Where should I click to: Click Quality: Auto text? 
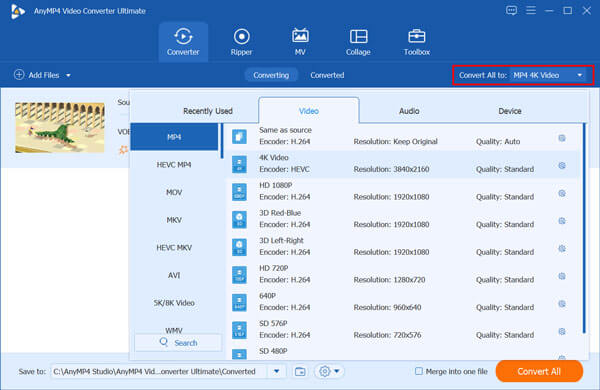point(498,142)
